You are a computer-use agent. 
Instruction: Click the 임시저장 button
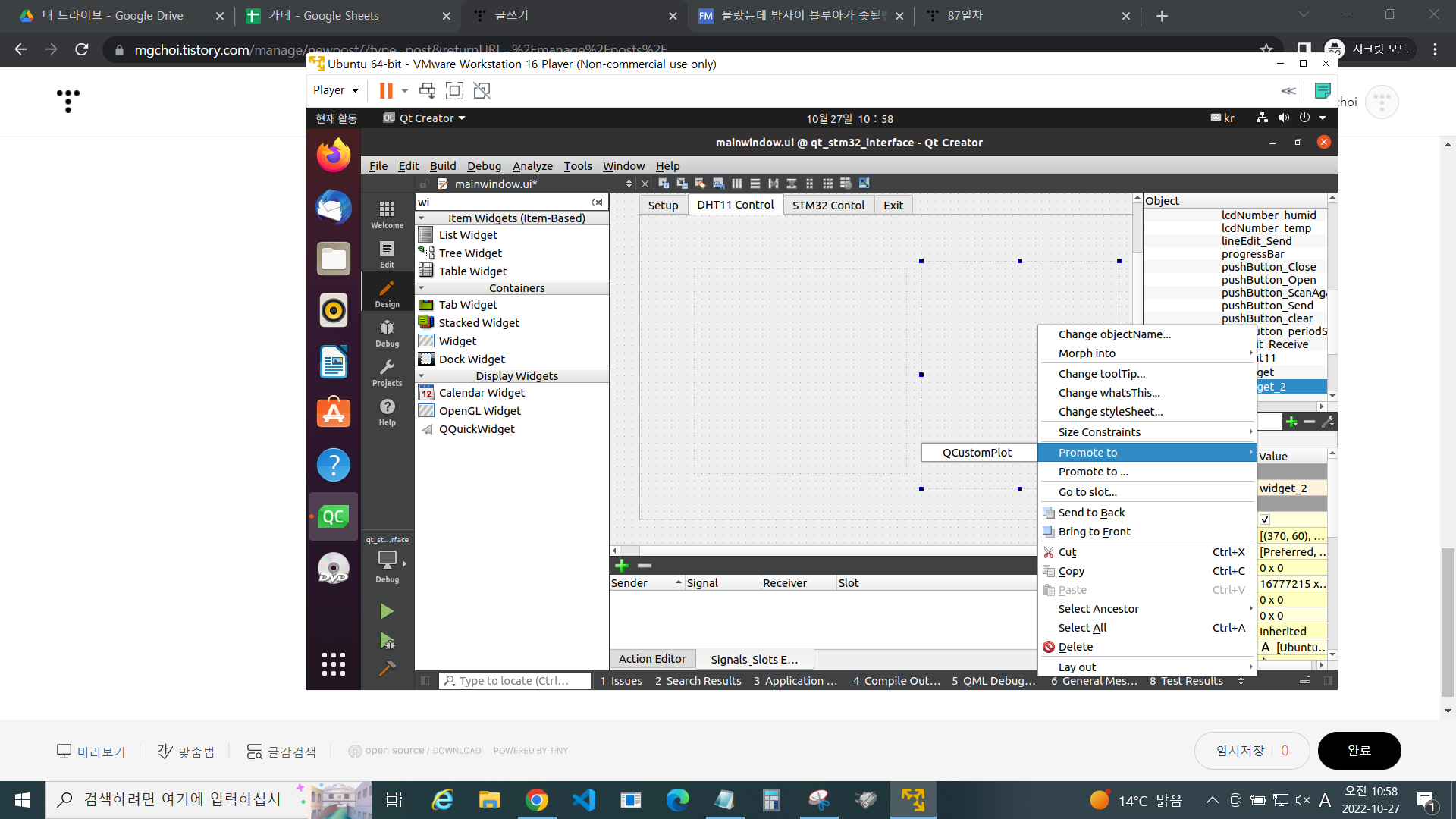pos(1240,751)
